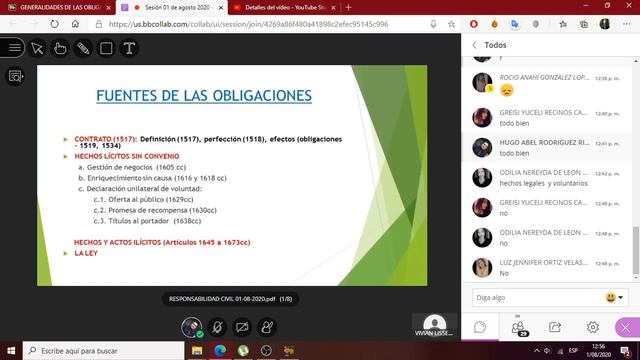The image size is (640, 360).
Task: Open My Settings gear tab
Action: tap(593, 327)
